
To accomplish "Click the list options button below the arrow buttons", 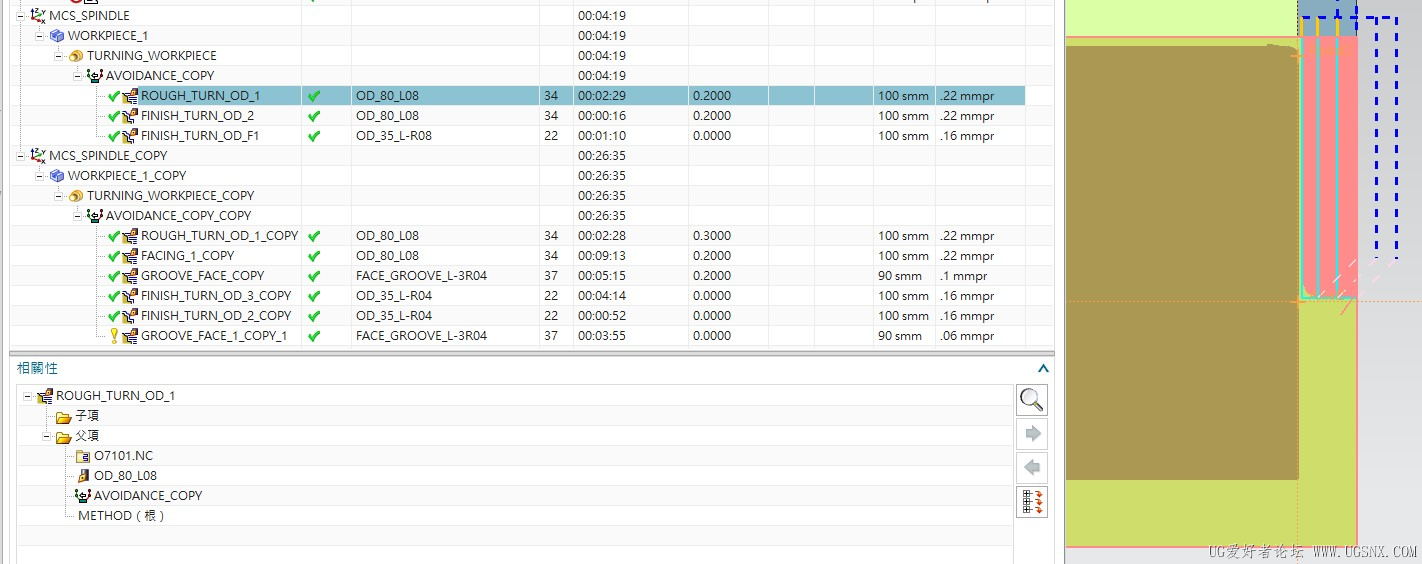I will pos(1032,501).
